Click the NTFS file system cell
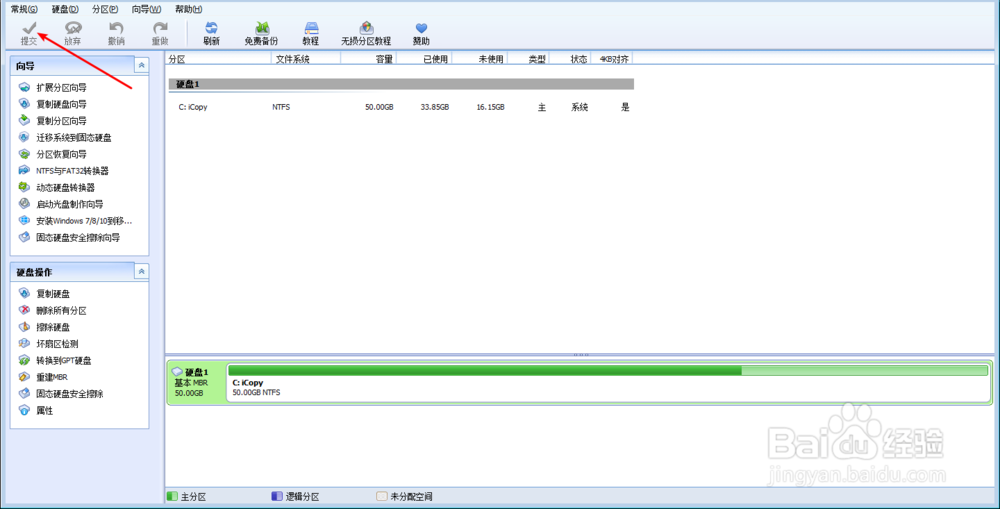1000x509 pixels. [x=281, y=107]
